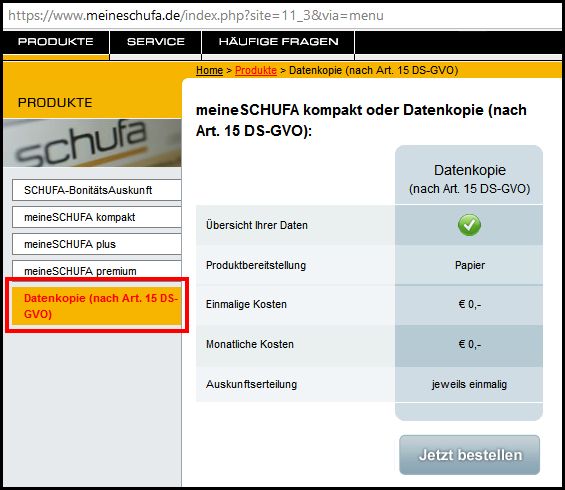Click the 'Auskunftserteilung' row label
The image size is (565, 490).
(252, 384)
